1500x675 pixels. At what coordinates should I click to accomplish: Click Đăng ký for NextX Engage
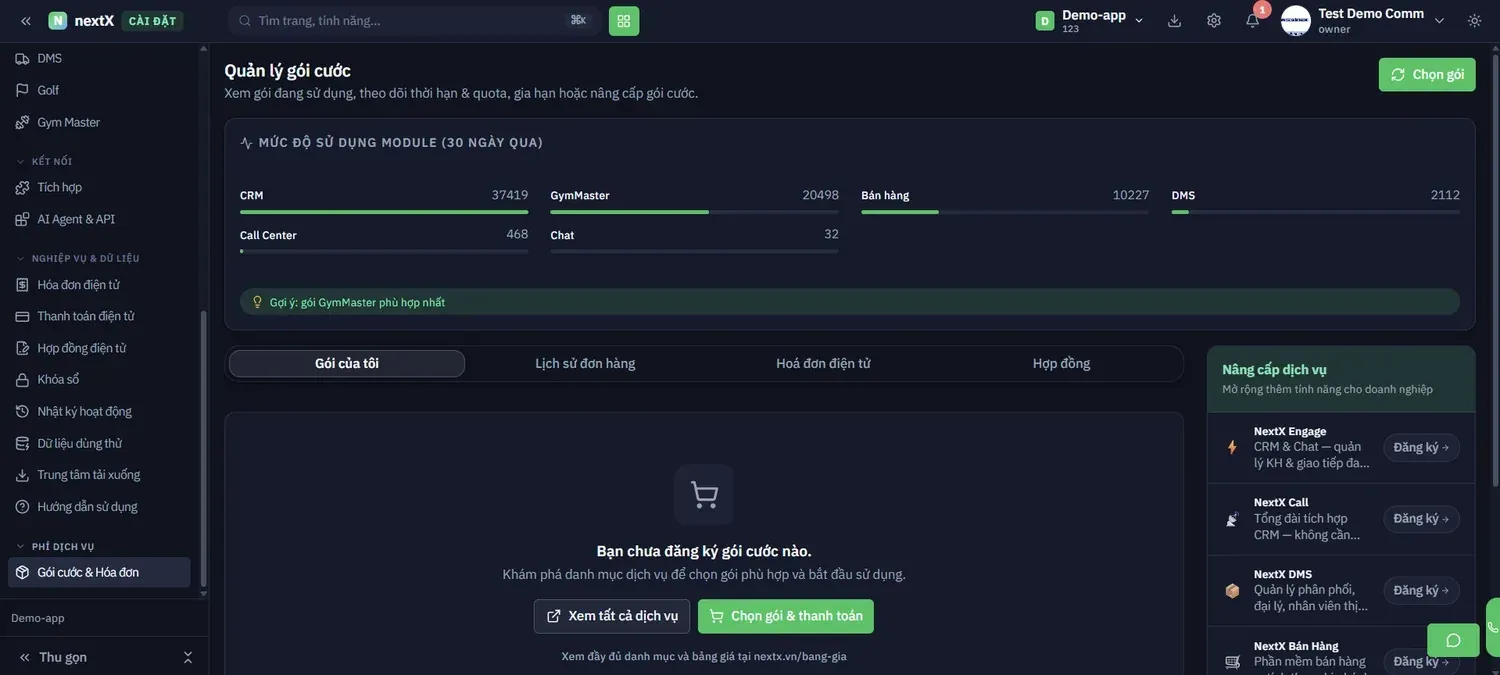pos(1421,448)
